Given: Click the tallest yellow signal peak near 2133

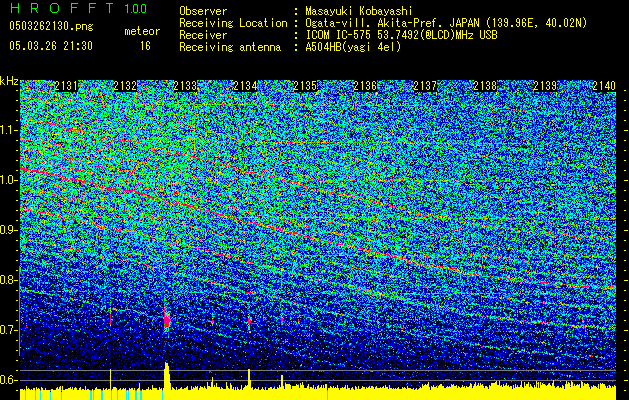Looking at the screenshot, I should coord(167,376).
